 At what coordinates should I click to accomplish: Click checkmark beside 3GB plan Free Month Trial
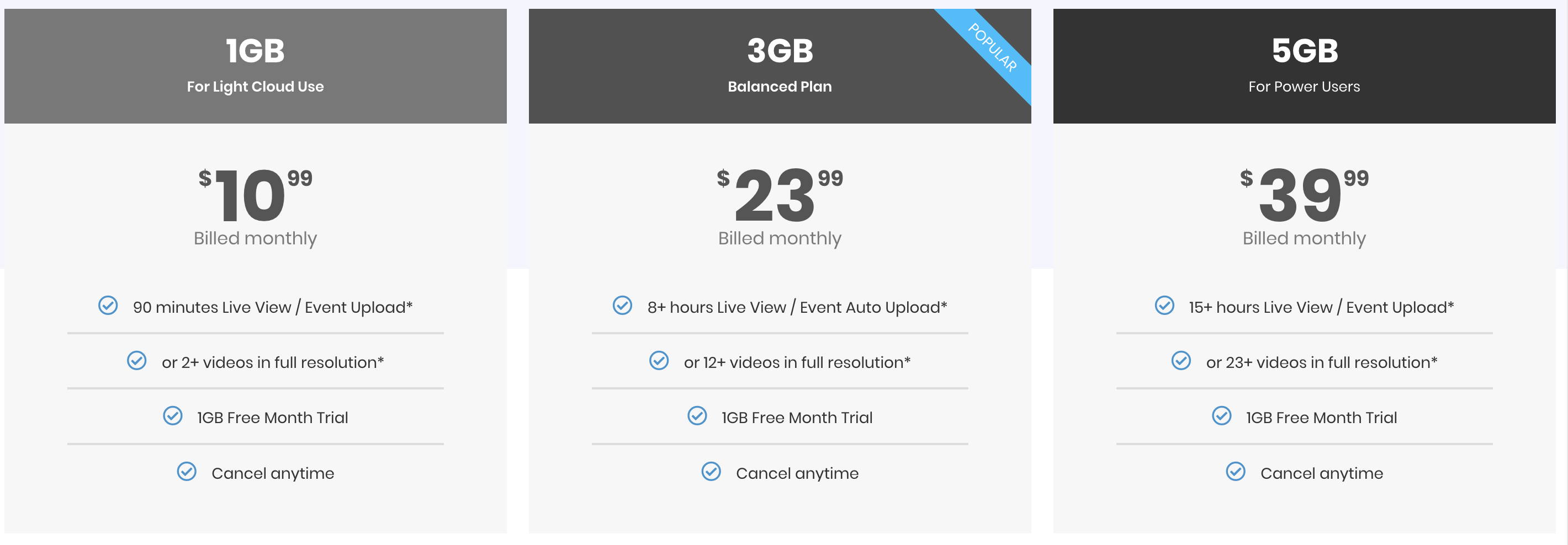tap(697, 416)
